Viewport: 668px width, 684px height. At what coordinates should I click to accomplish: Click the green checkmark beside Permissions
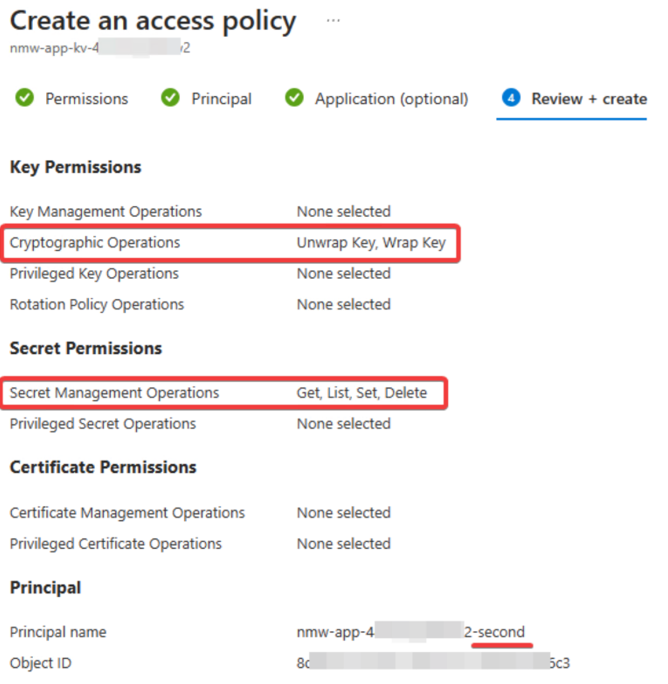24,98
